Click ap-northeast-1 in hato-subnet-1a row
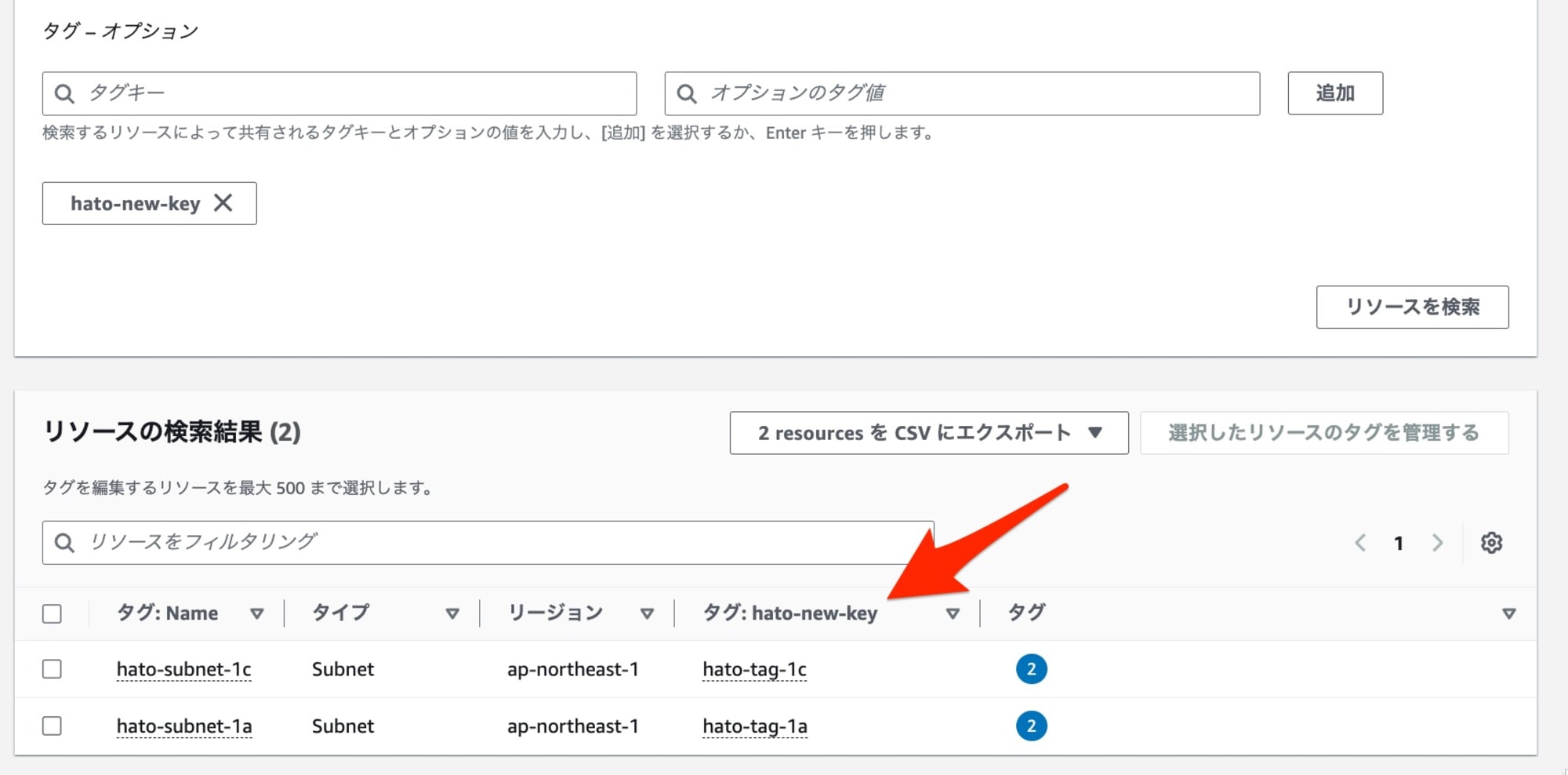This screenshot has height=775, width=1568. [x=573, y=726]
